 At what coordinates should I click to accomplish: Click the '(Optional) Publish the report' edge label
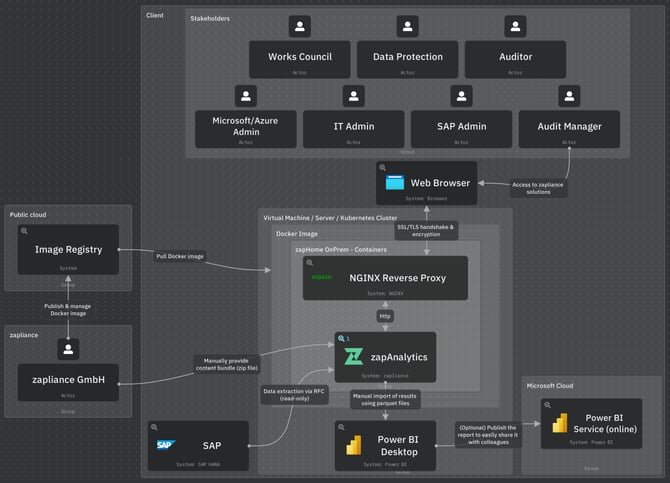(488, 434)
